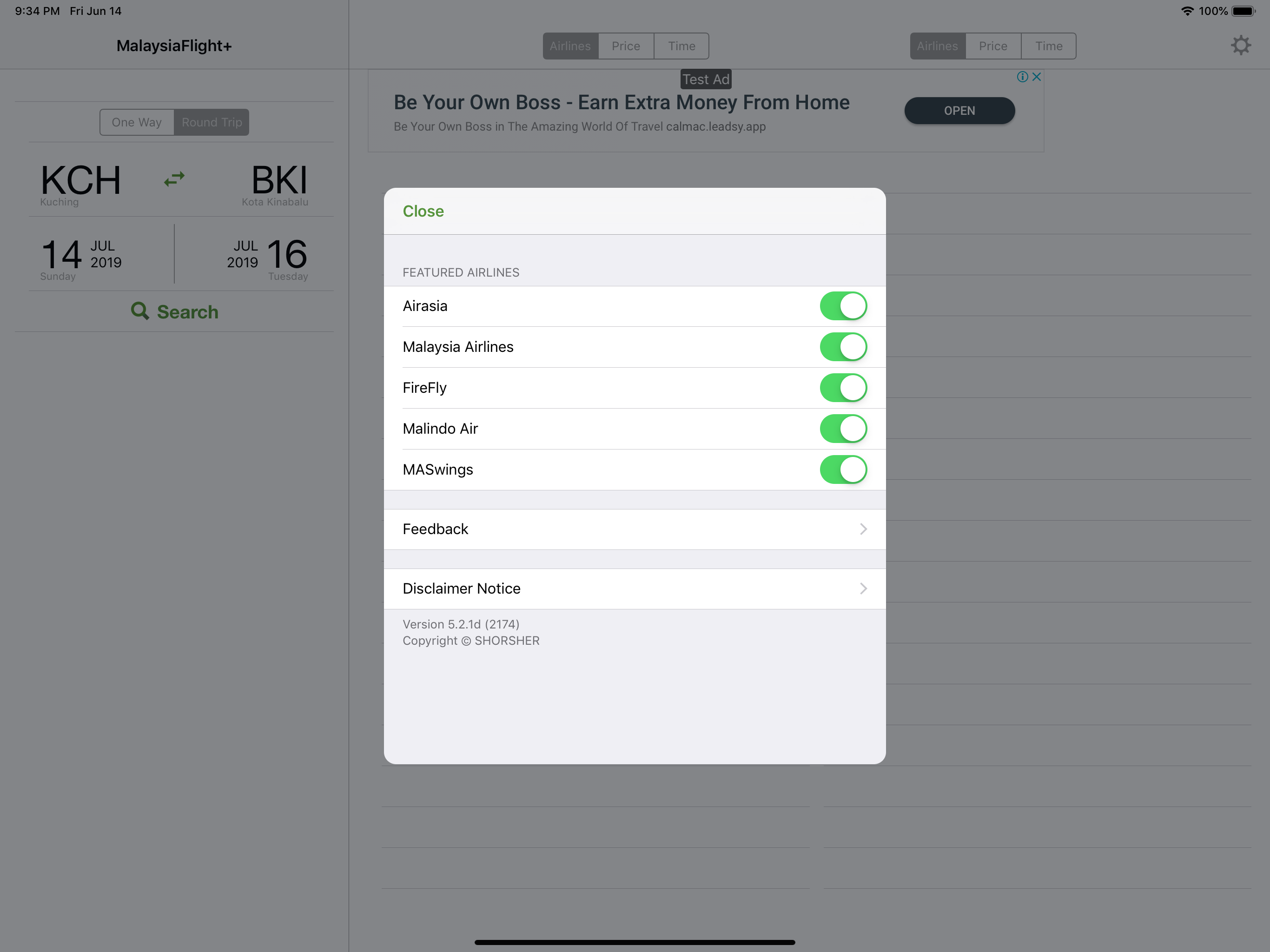The width and height of the screenshot is (1270, 952).
Task: Dismiss the ad with X icon
Action: (1036, 77)
